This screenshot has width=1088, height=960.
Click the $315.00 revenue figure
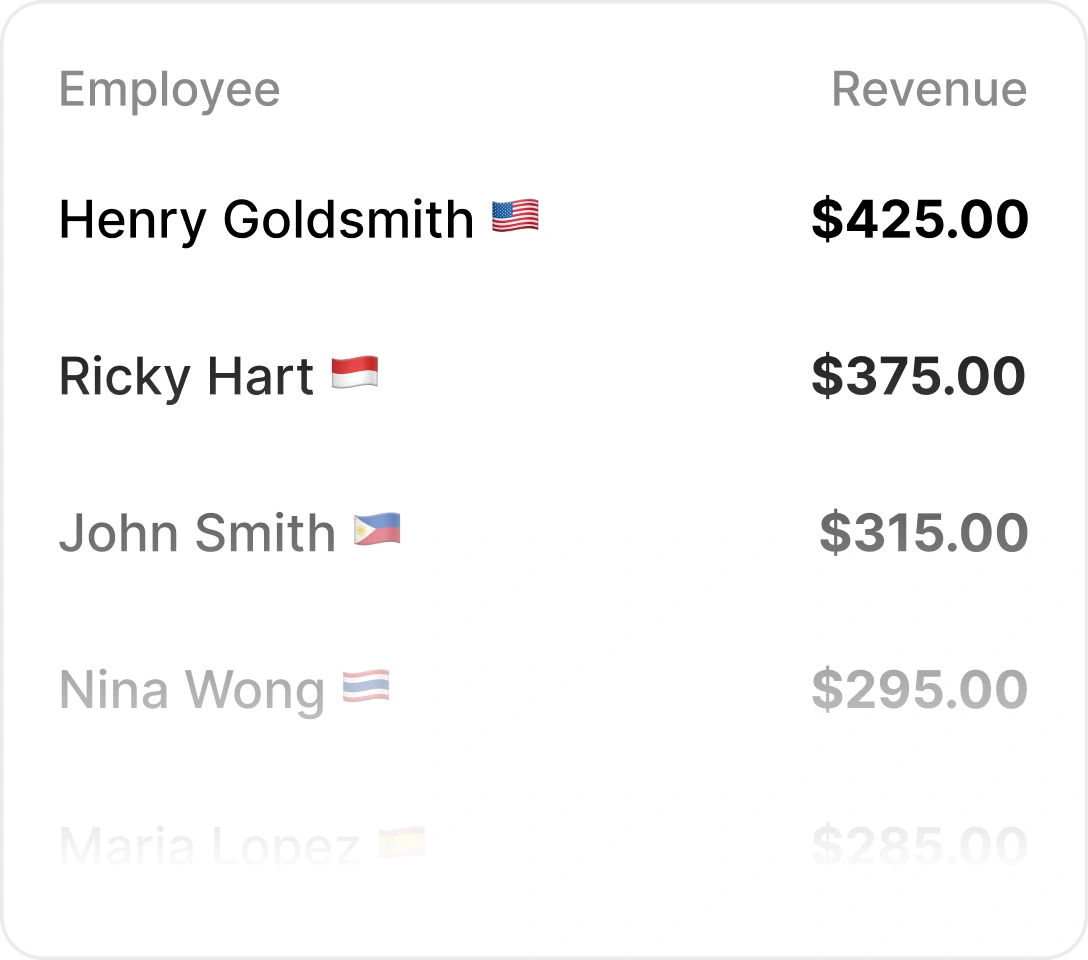point(923,533)
